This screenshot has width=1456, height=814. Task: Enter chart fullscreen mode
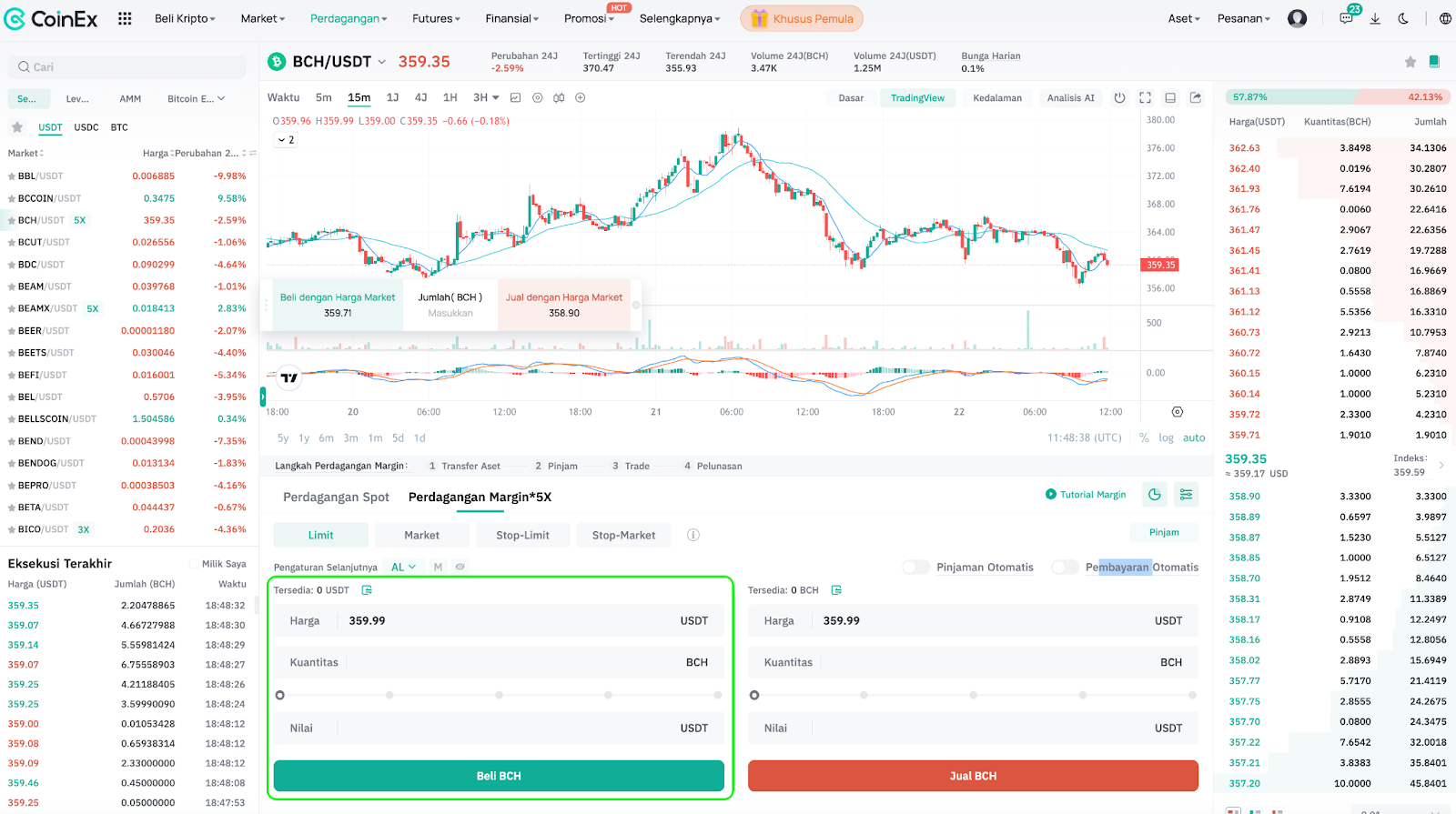(x=1145, y=98)
